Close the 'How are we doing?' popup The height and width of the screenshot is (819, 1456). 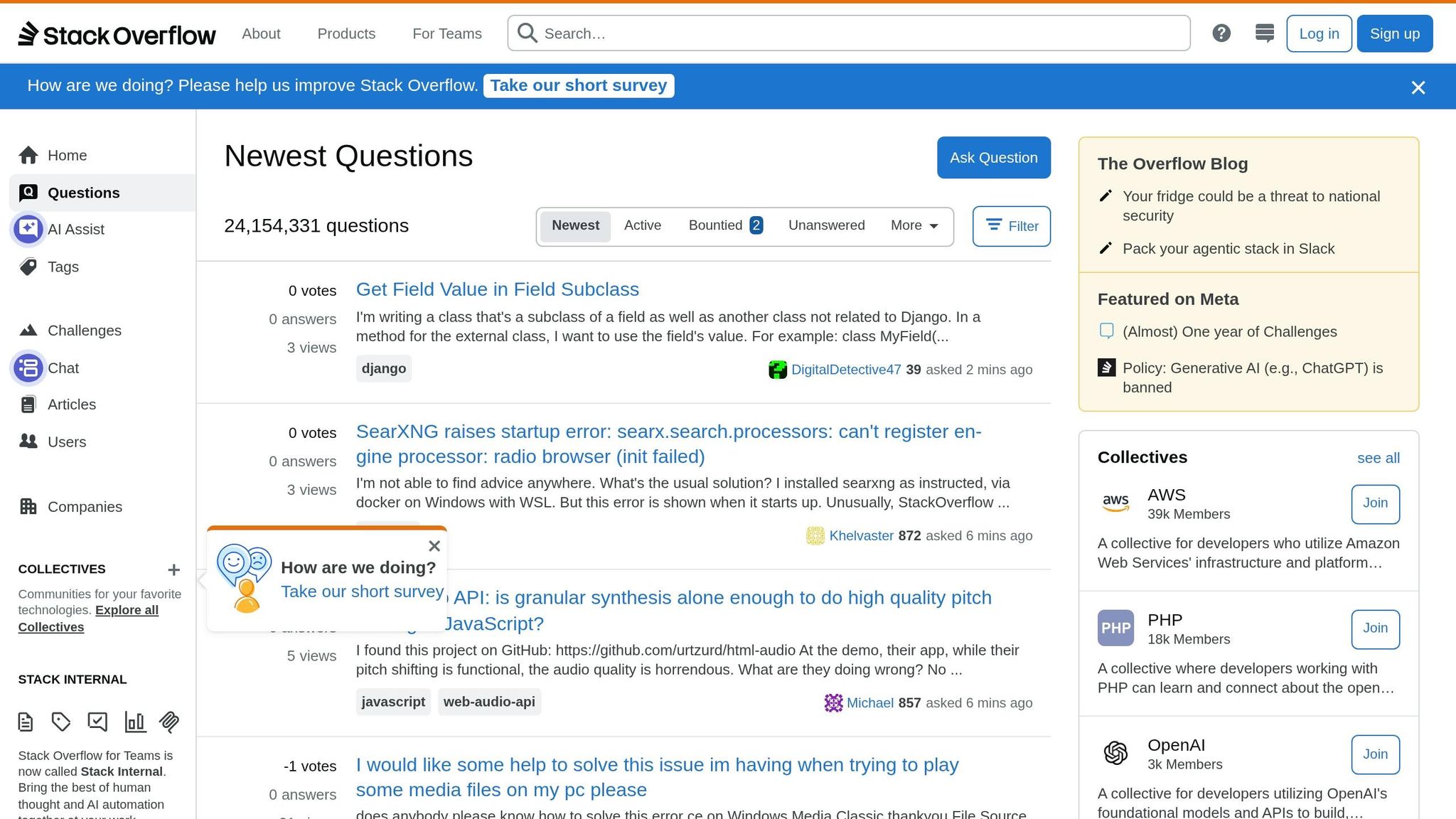434,546
